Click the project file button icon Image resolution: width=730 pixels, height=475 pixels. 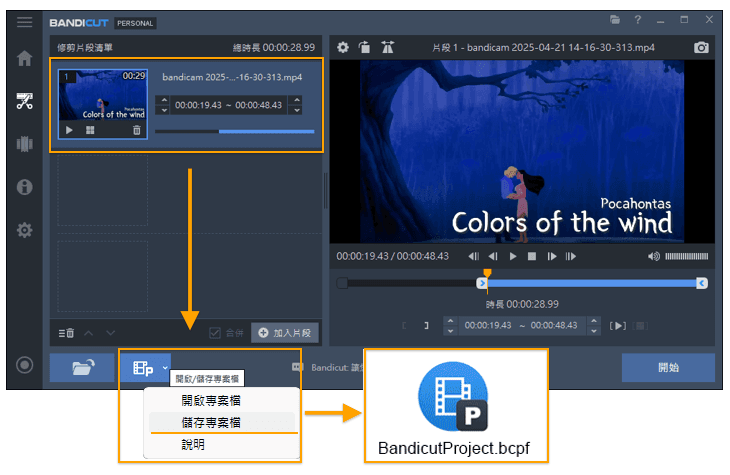point(143,368)
